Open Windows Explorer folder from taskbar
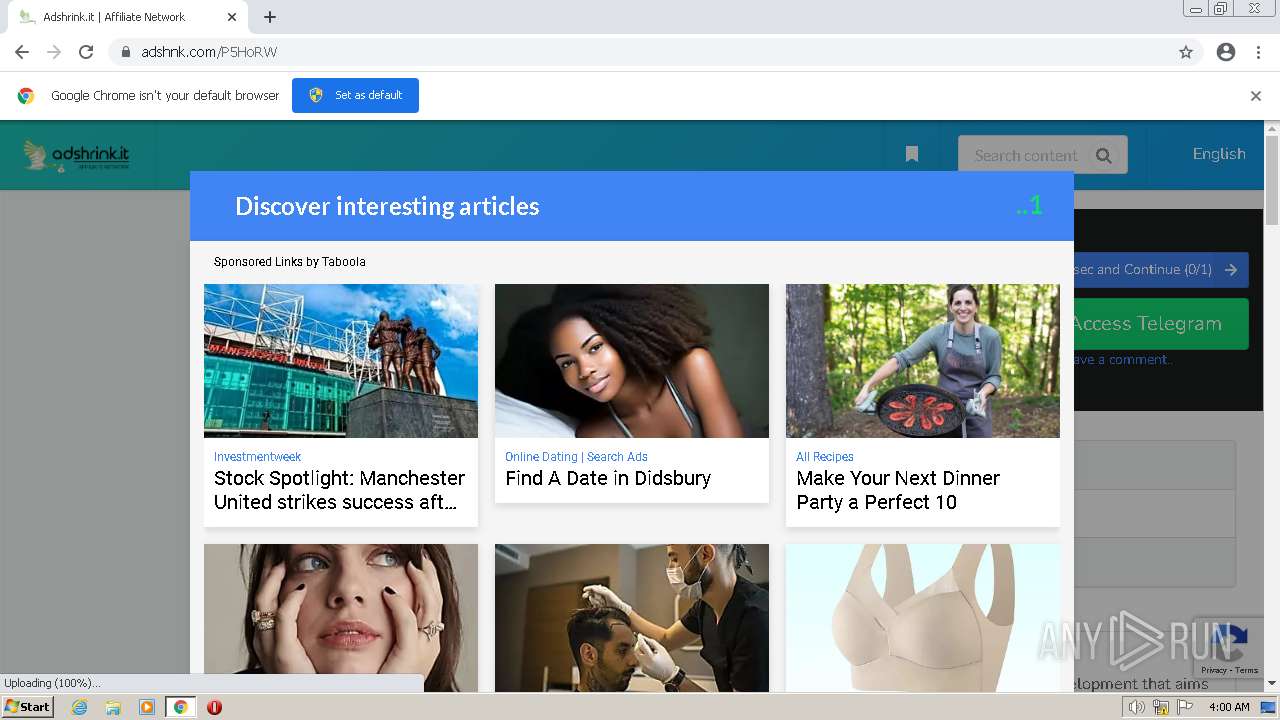The height and width of the screenshot is (720, 1280). tap(113, 707)
